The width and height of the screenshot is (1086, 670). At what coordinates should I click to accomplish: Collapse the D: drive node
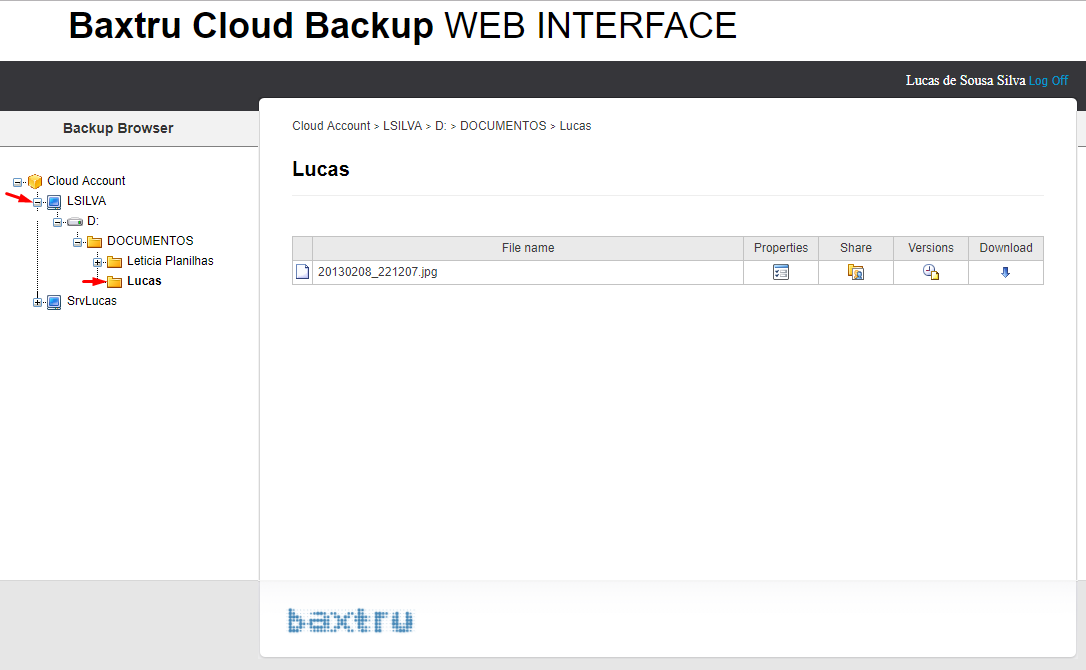tap(57, 222)
